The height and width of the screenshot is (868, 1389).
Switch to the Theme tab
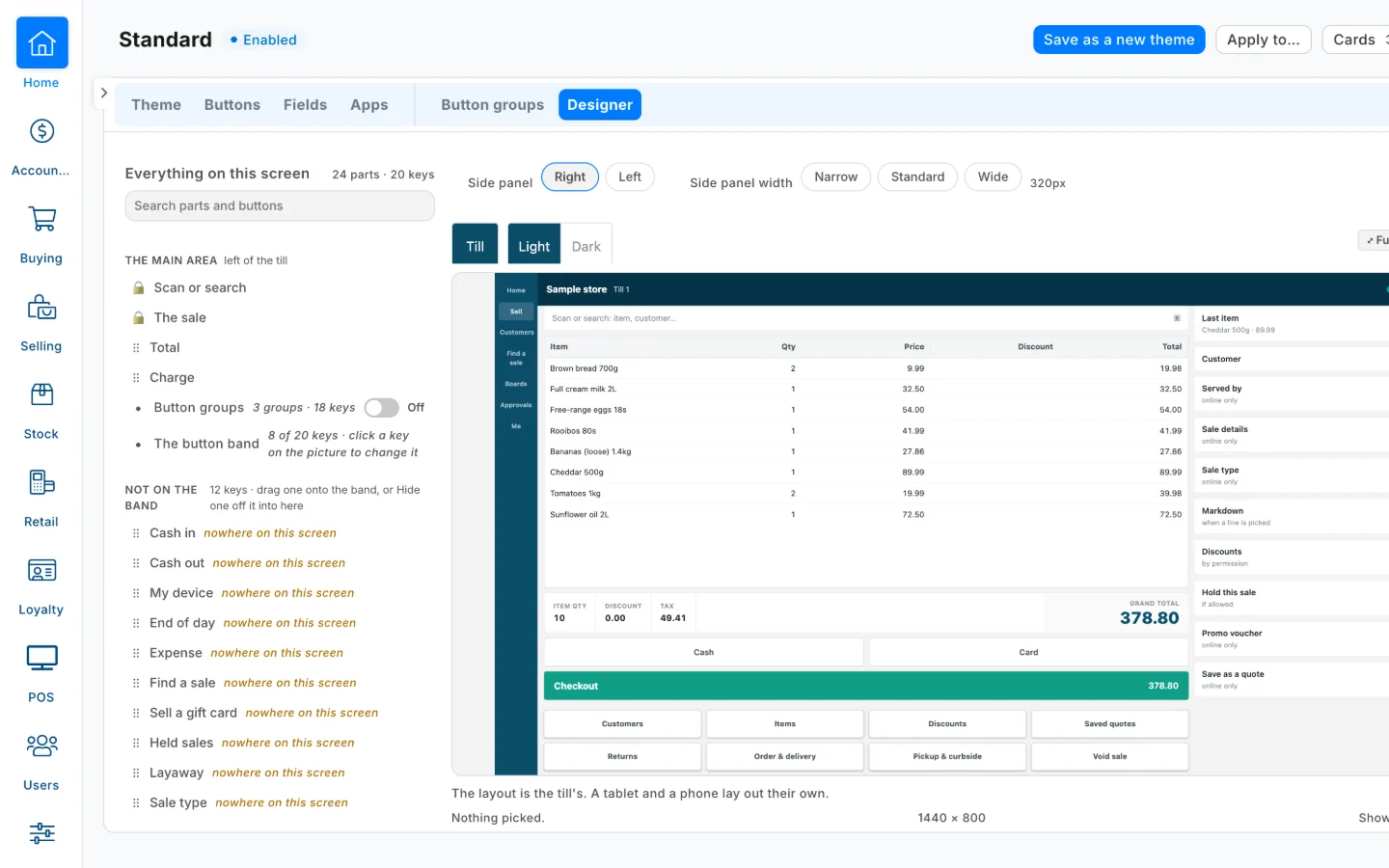[x=156, y=105]
